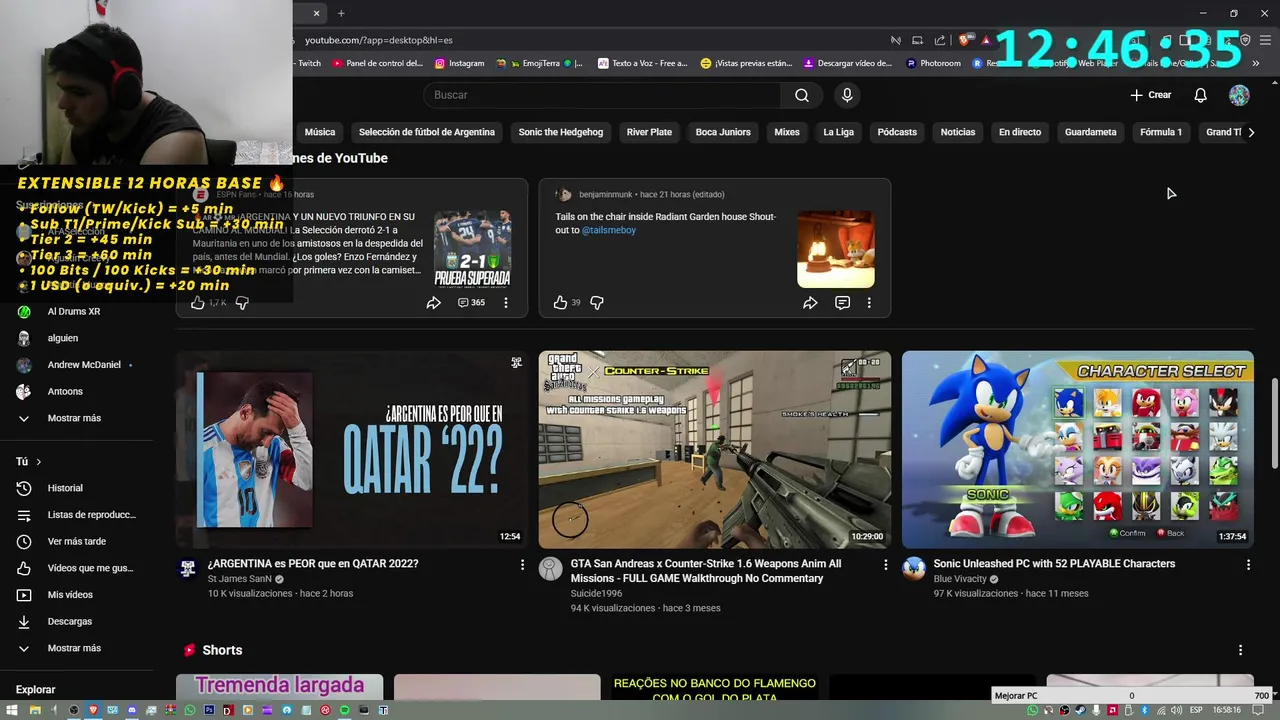The width and height of the screenshot is (1280, 720).
Task: Click the Crear button
Action: [1151, 95]
